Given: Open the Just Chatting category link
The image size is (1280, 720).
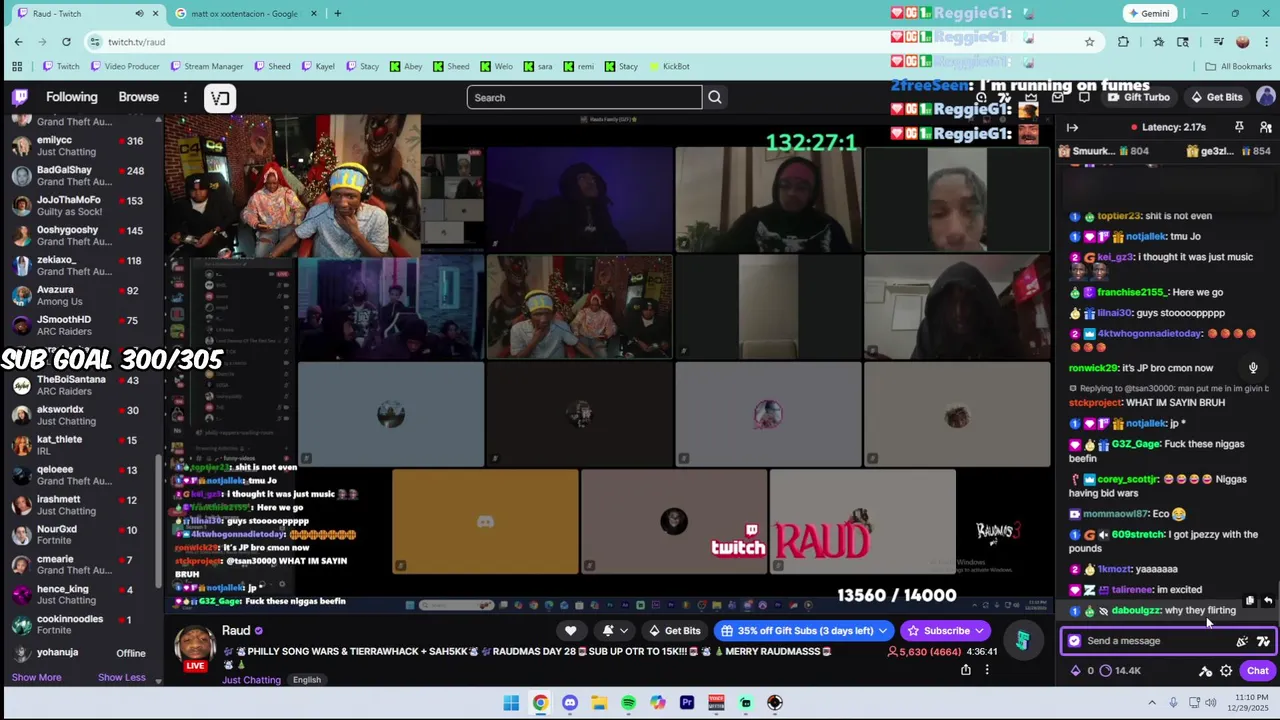Looking at the screenshot, I should pos(251,680).
